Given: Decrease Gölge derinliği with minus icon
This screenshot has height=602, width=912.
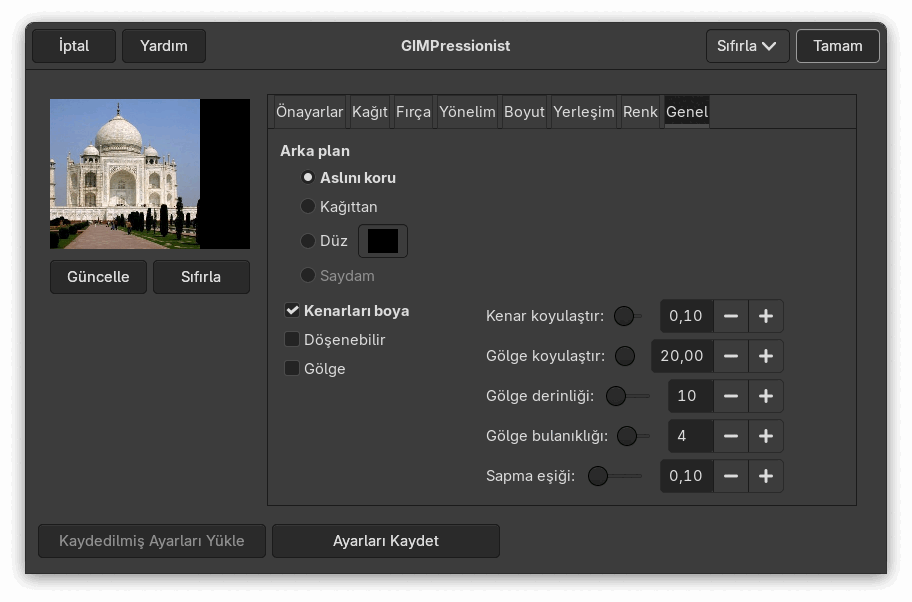Looking at the screenshot, I should point(731,396).
